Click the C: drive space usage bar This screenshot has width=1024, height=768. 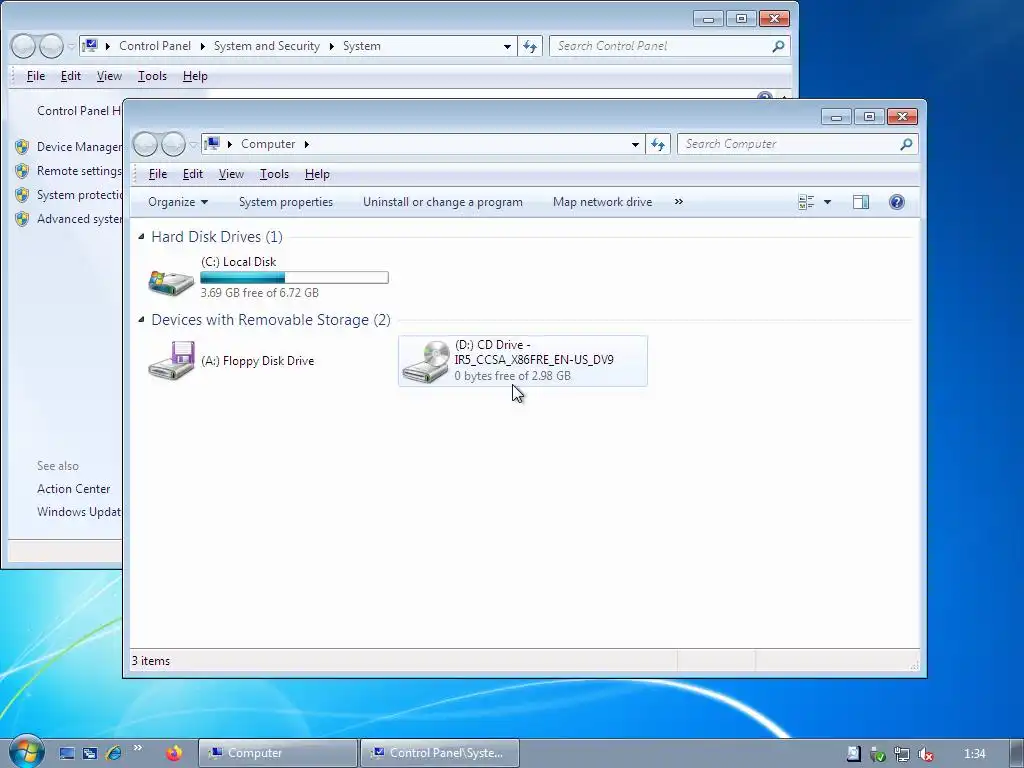(295, 278)
